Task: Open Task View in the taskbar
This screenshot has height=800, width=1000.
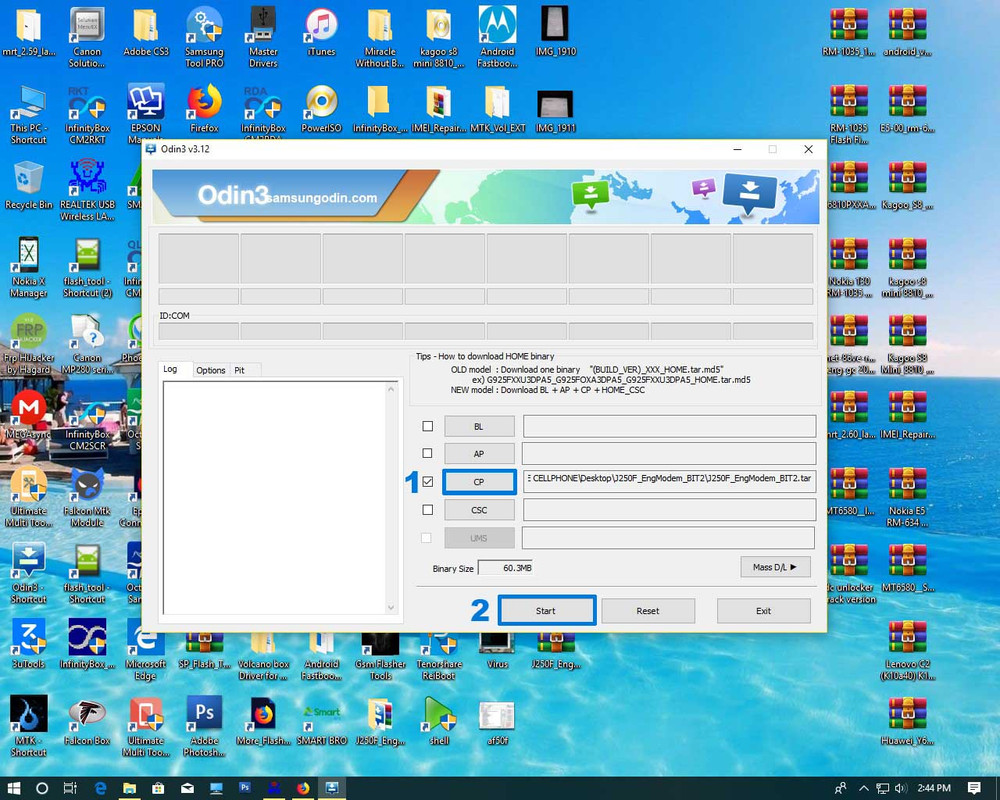Action: [x=70, y=788]
